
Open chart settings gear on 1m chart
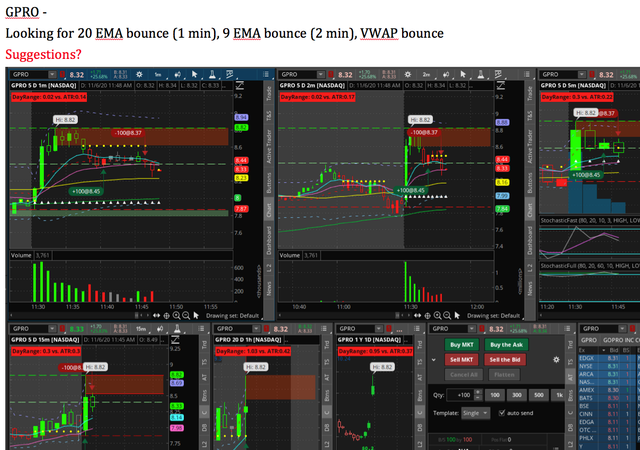coord(139,75)
